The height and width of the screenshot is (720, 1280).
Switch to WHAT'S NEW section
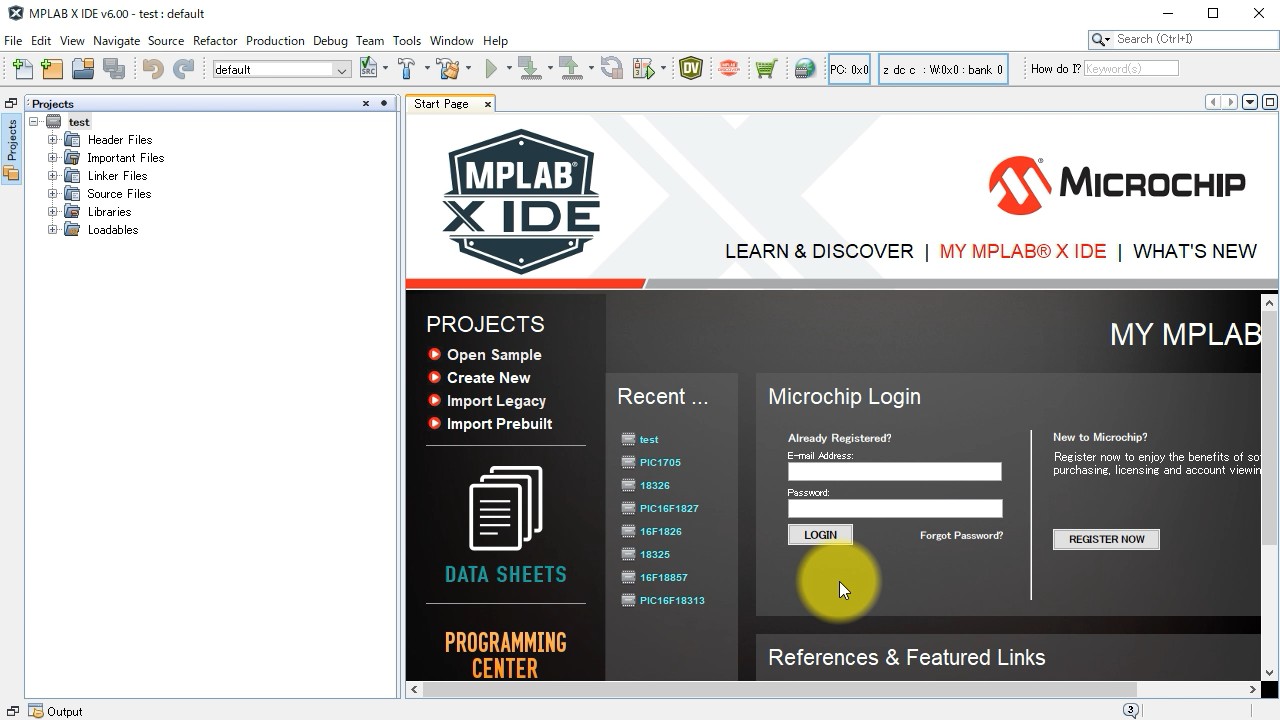[1194, 251]
